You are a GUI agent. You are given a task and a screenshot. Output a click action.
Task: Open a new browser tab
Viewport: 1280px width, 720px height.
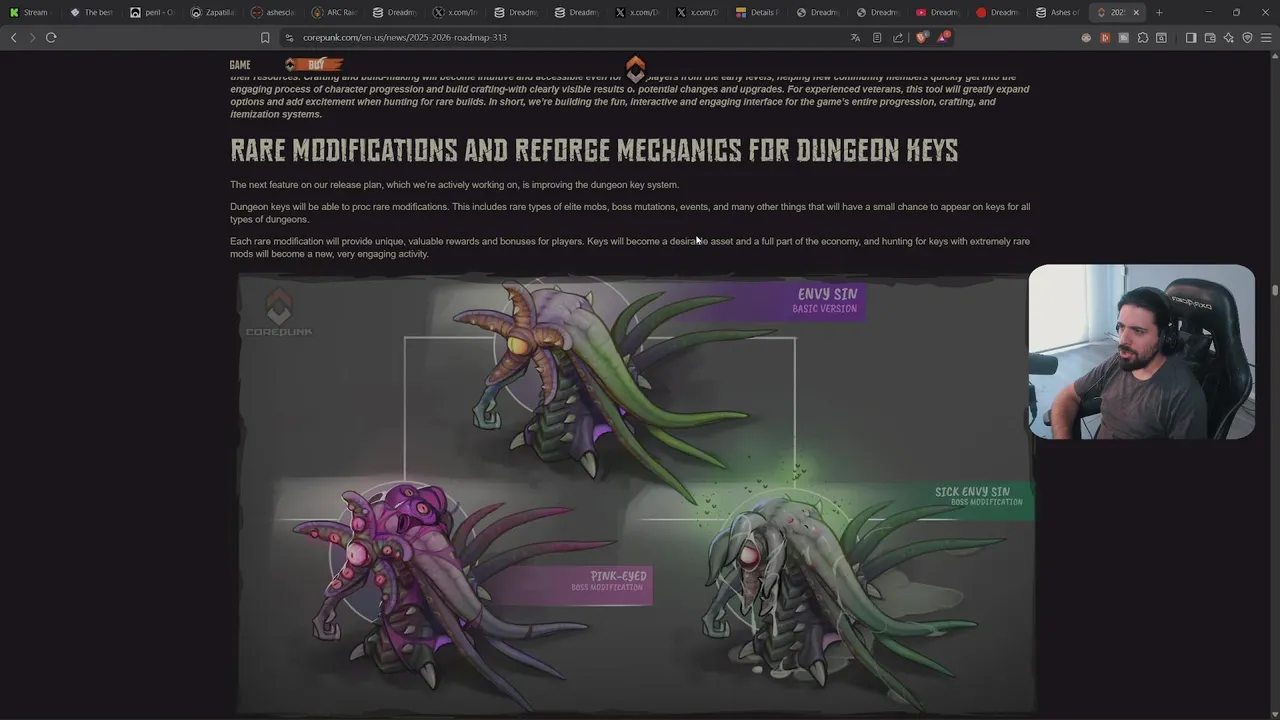click(1159, 12)
